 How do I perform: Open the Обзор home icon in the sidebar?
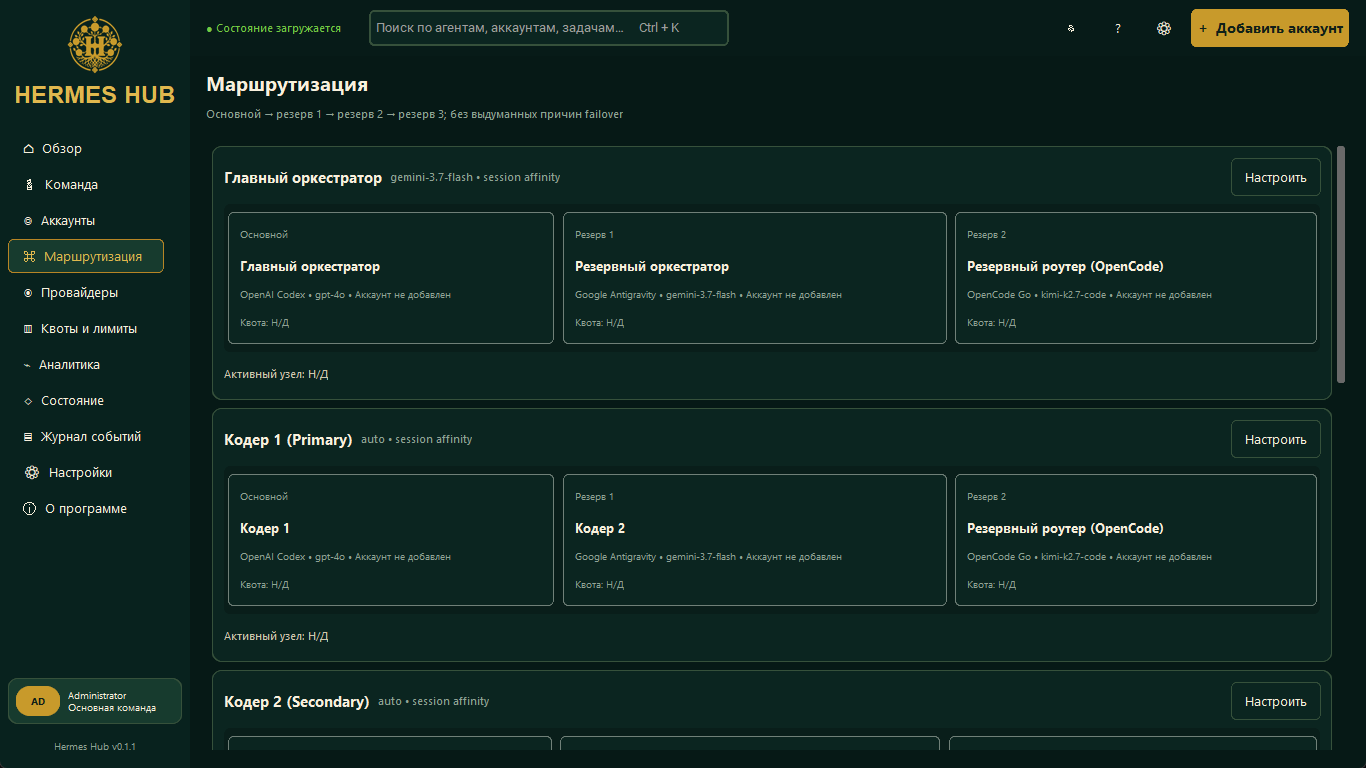pos(28,149)
